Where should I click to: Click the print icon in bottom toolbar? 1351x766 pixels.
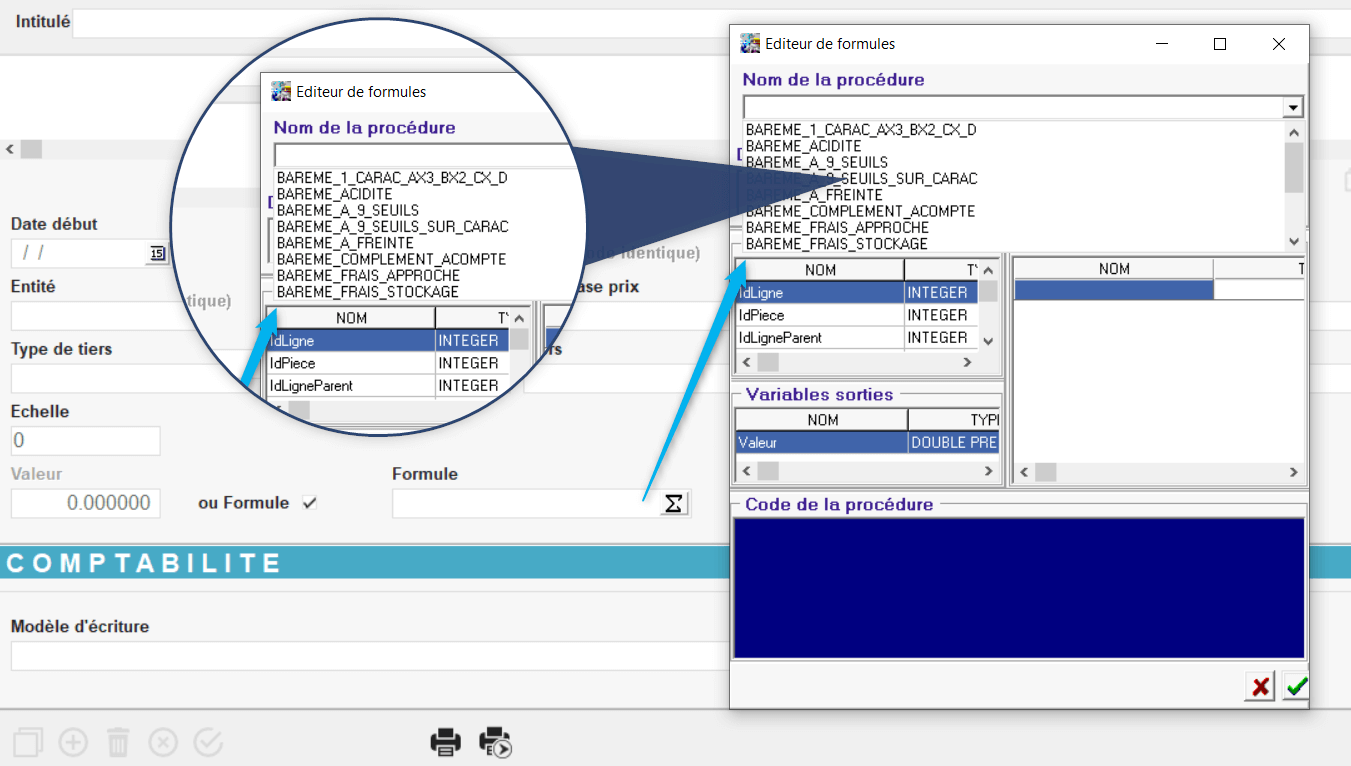(x=446, y=742)
